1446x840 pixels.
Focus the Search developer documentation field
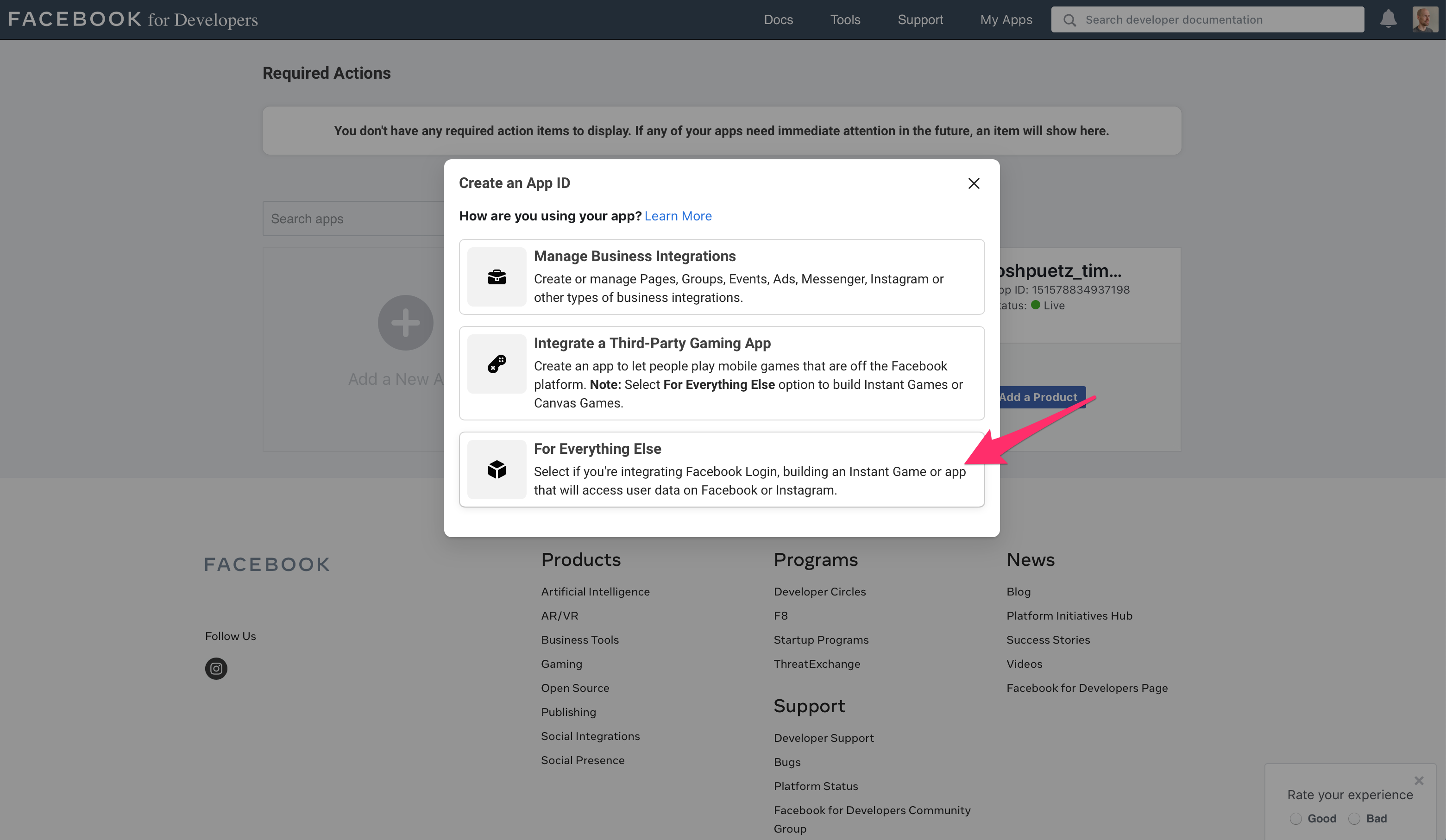click(x=1208, y=19)
